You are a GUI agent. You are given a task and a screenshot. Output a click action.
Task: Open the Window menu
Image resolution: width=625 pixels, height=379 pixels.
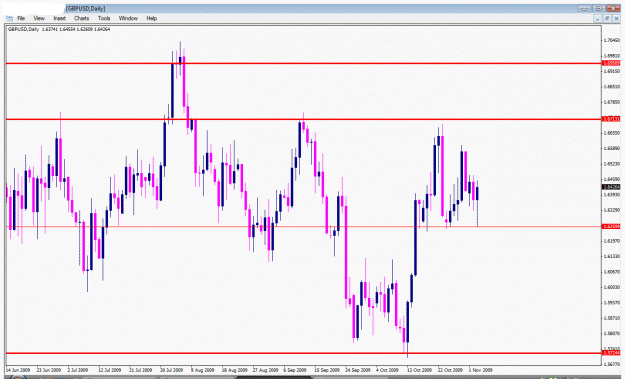pos(128,18)
